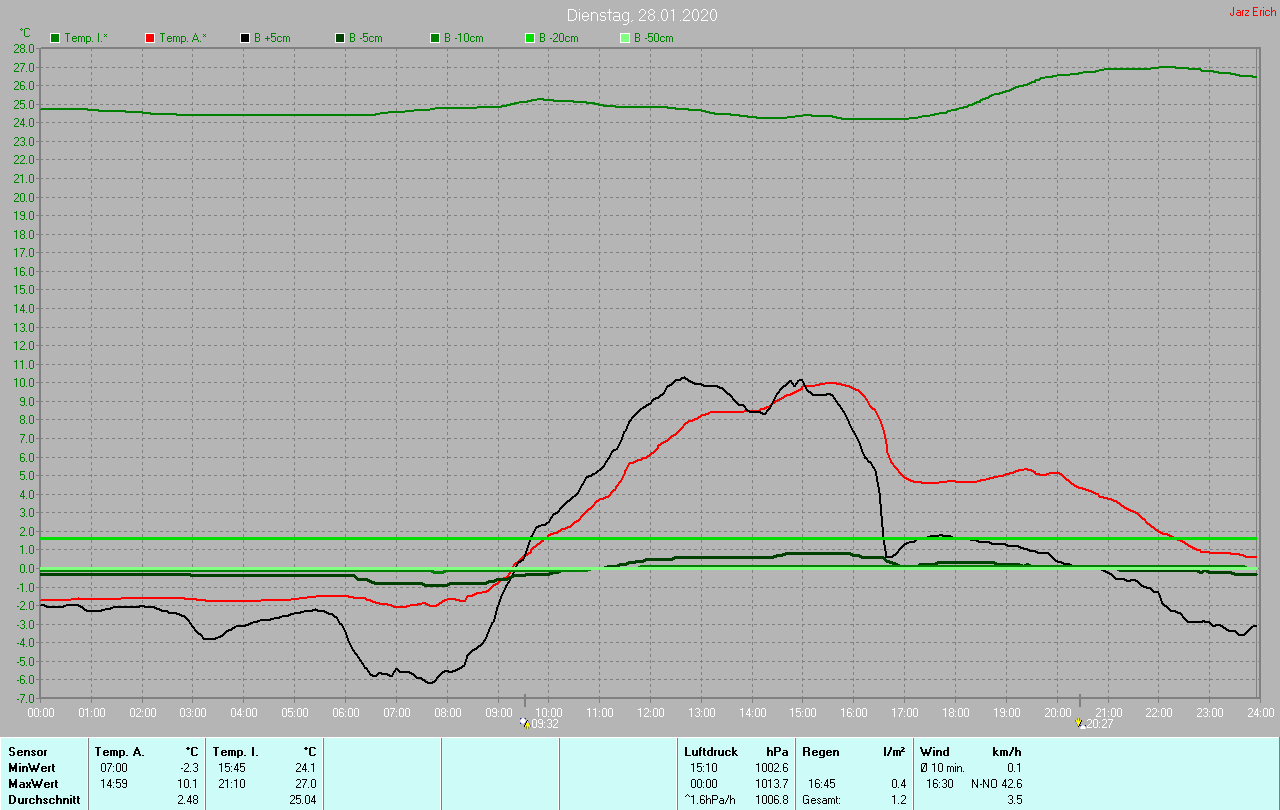This screenshot has width=1280, height=810.
Task: Click the dark green Temp. I.* legend swatch
Action: 55,38
